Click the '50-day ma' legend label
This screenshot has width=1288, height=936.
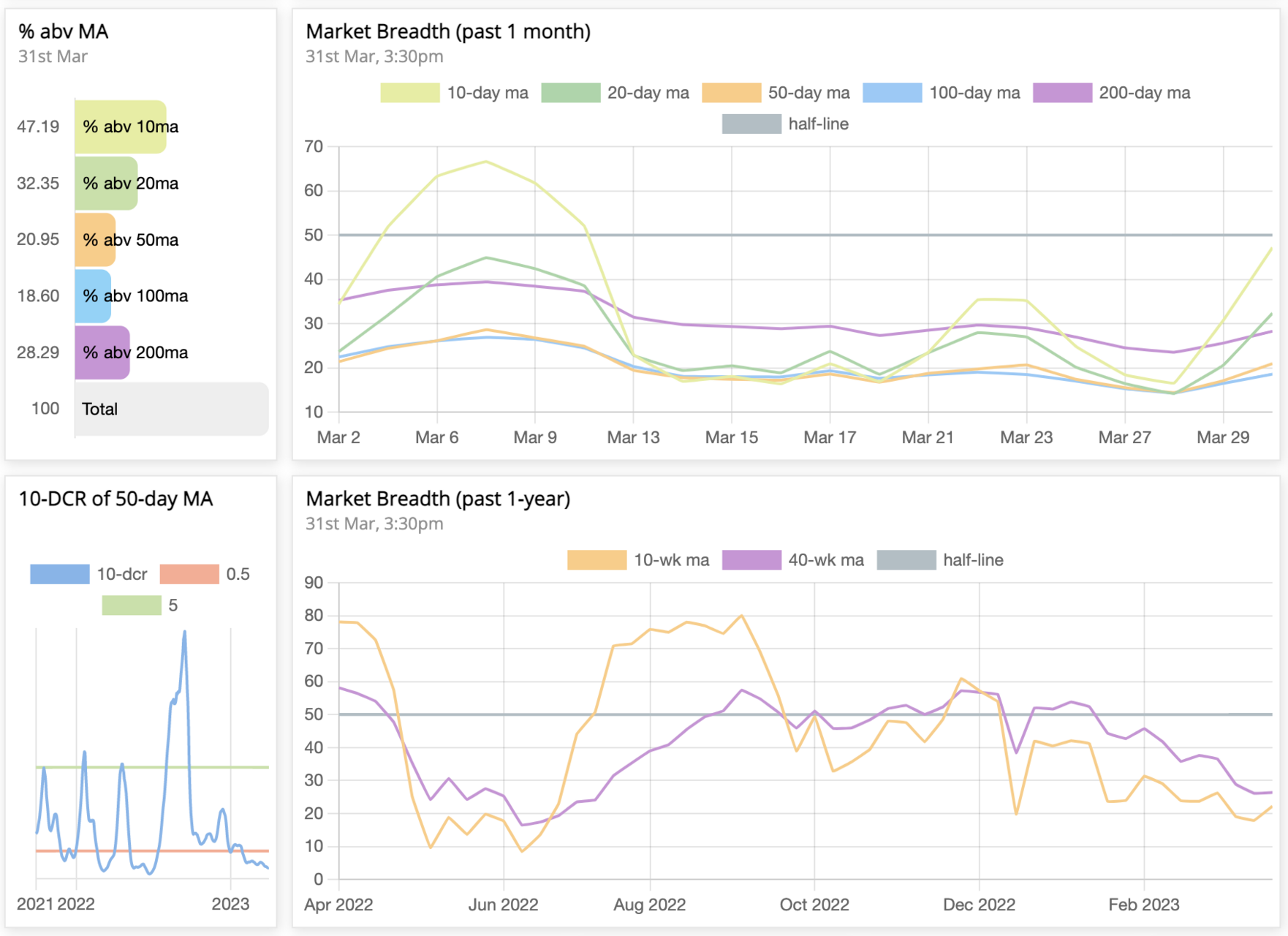(x=809, y=93)
